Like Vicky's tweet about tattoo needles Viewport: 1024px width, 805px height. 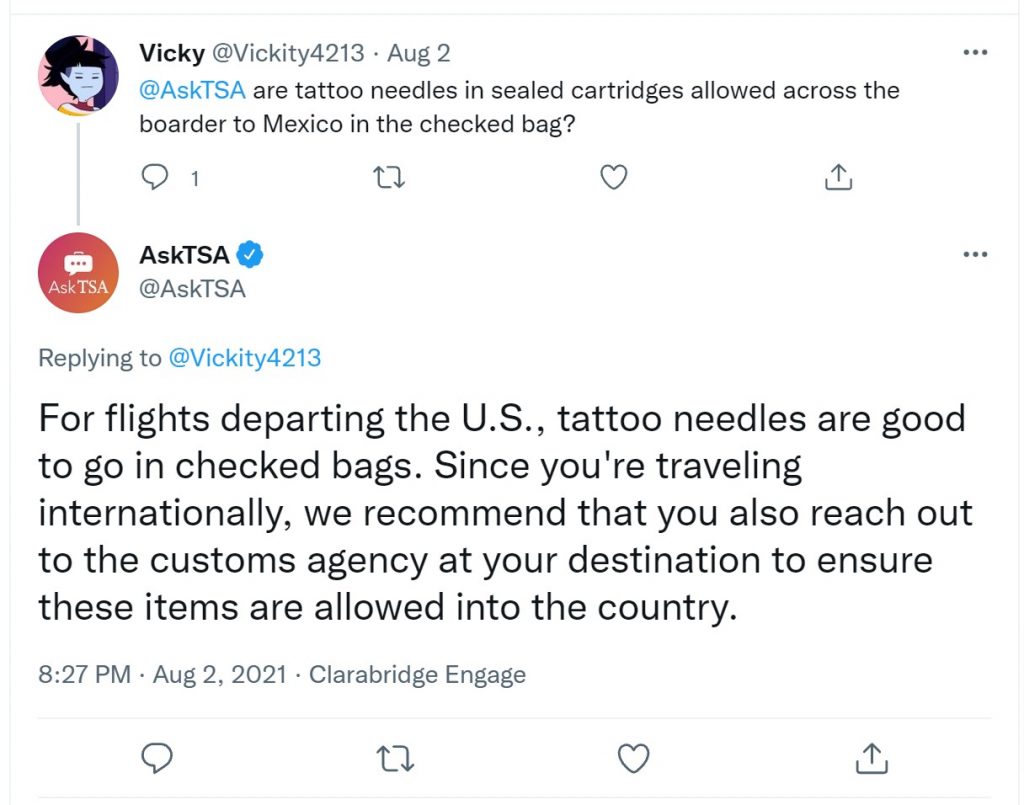613,177
